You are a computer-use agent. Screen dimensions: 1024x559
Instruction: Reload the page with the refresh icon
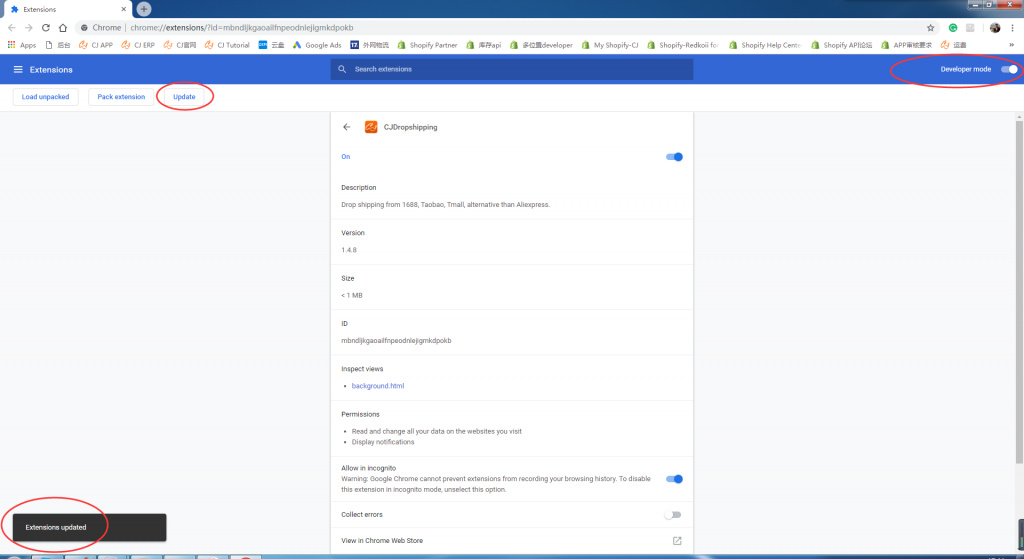[x=46, y=27]
